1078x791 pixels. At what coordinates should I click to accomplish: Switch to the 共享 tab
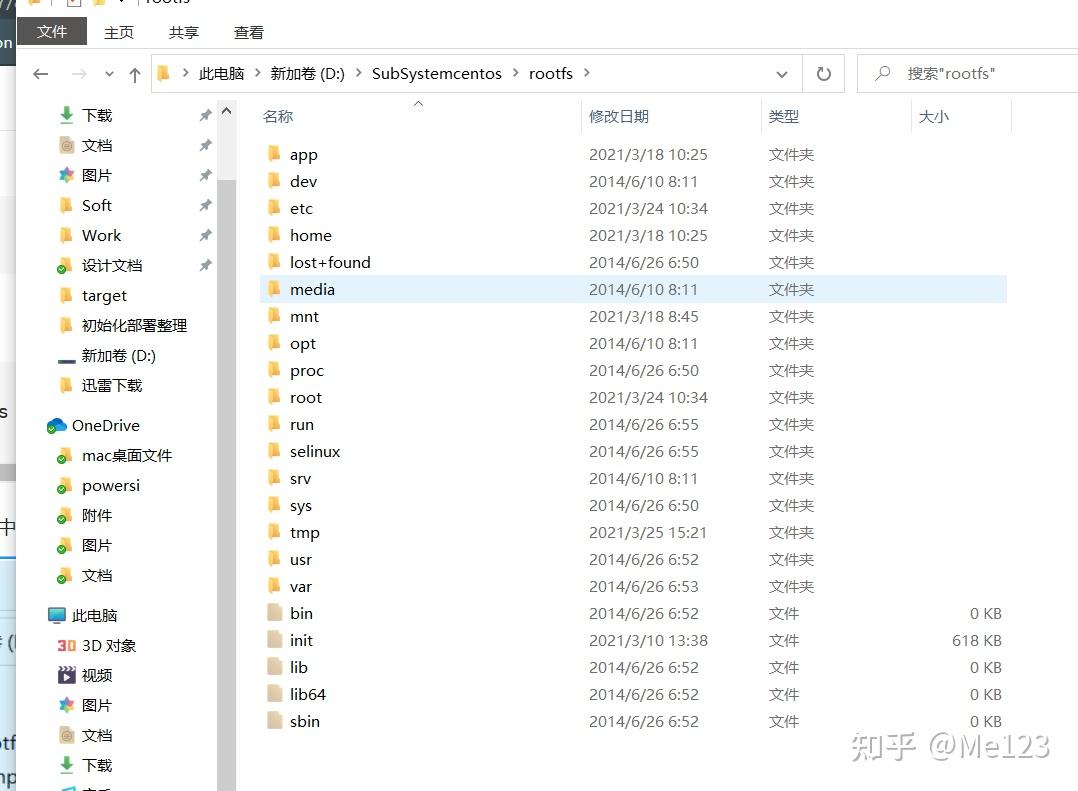tap(183, 32)
